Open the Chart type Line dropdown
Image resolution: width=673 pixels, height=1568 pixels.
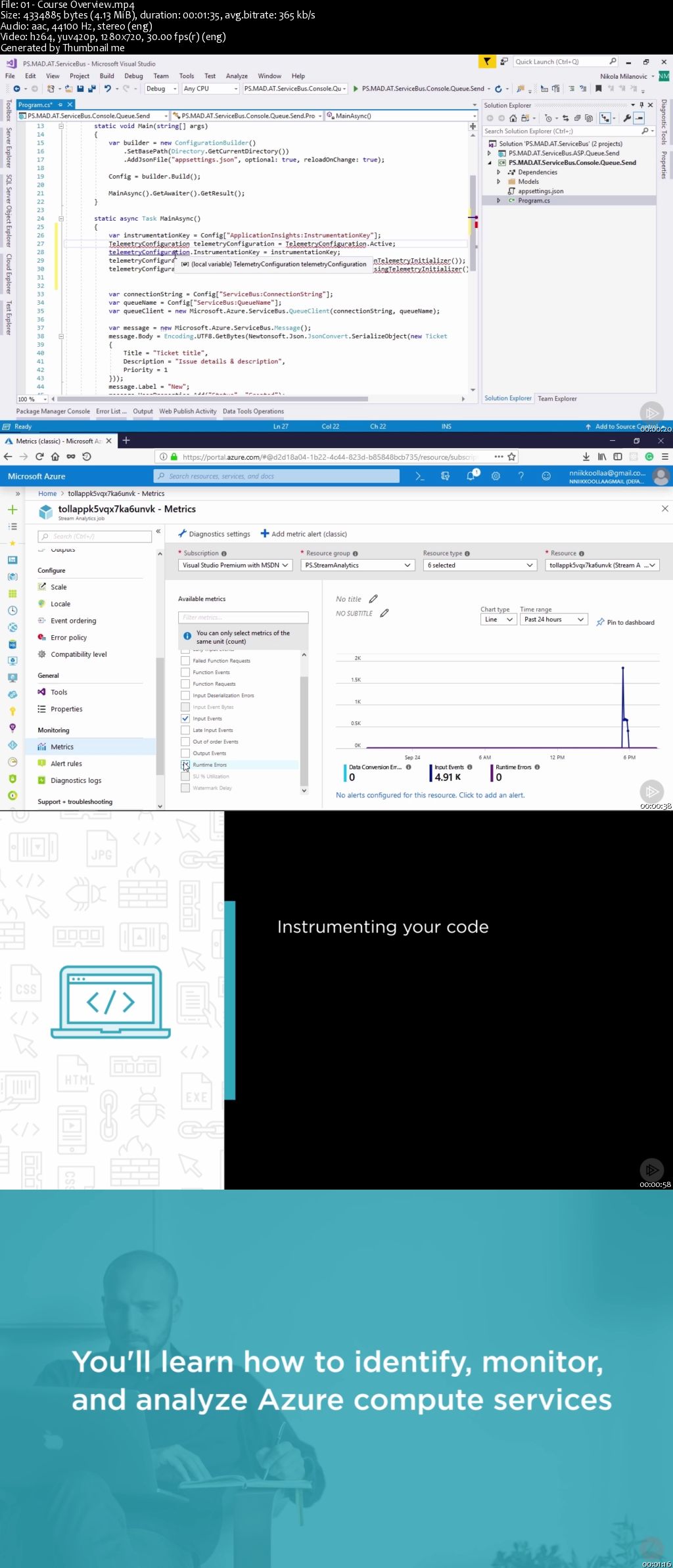(x=498, y=619)
